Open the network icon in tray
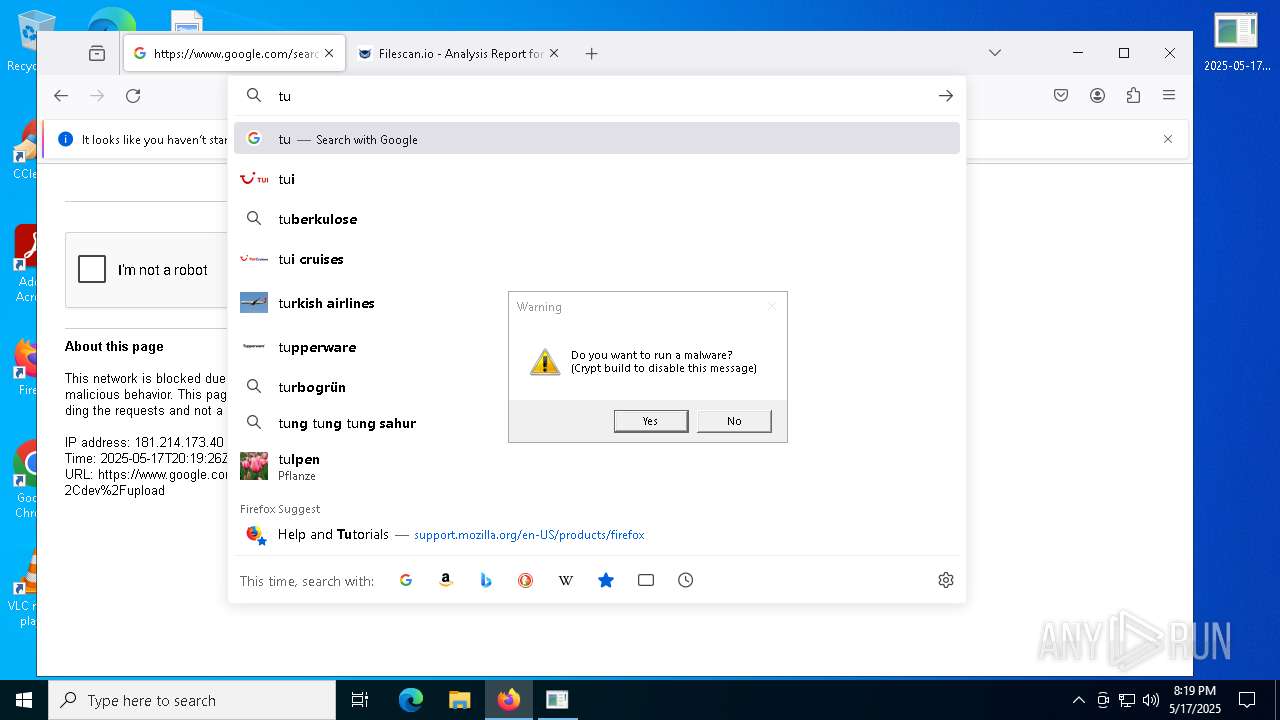The height and width of the screenshot is (720, 1280). [1127, 700]
